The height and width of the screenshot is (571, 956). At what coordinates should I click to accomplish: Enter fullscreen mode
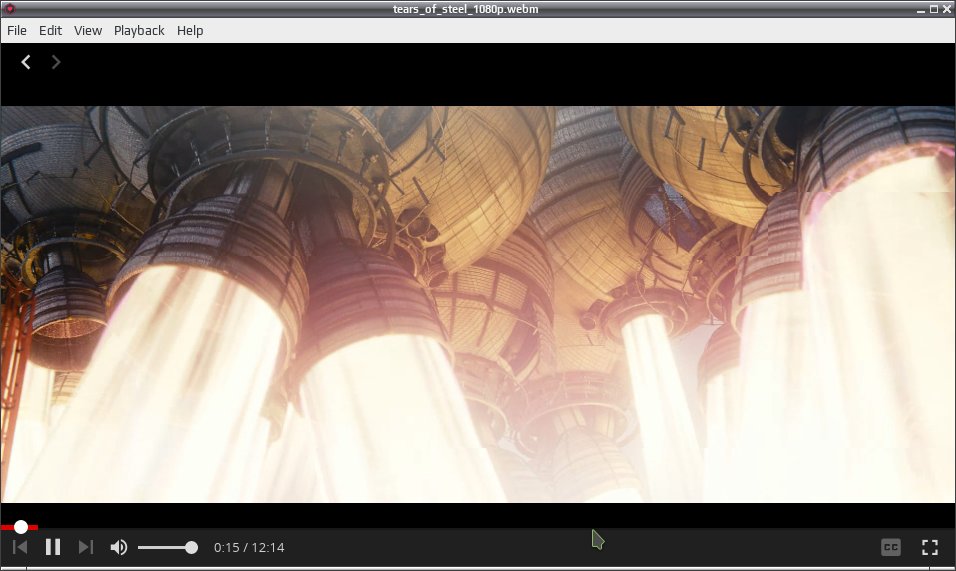click(930, 547)
